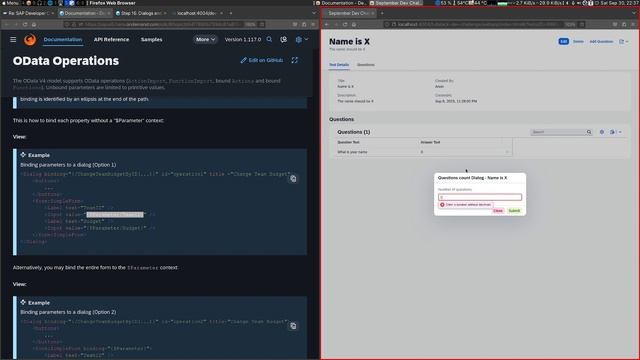Select the Step 16: Dialogs browser tab
640x360 pixels.
[x=141, y=13]
